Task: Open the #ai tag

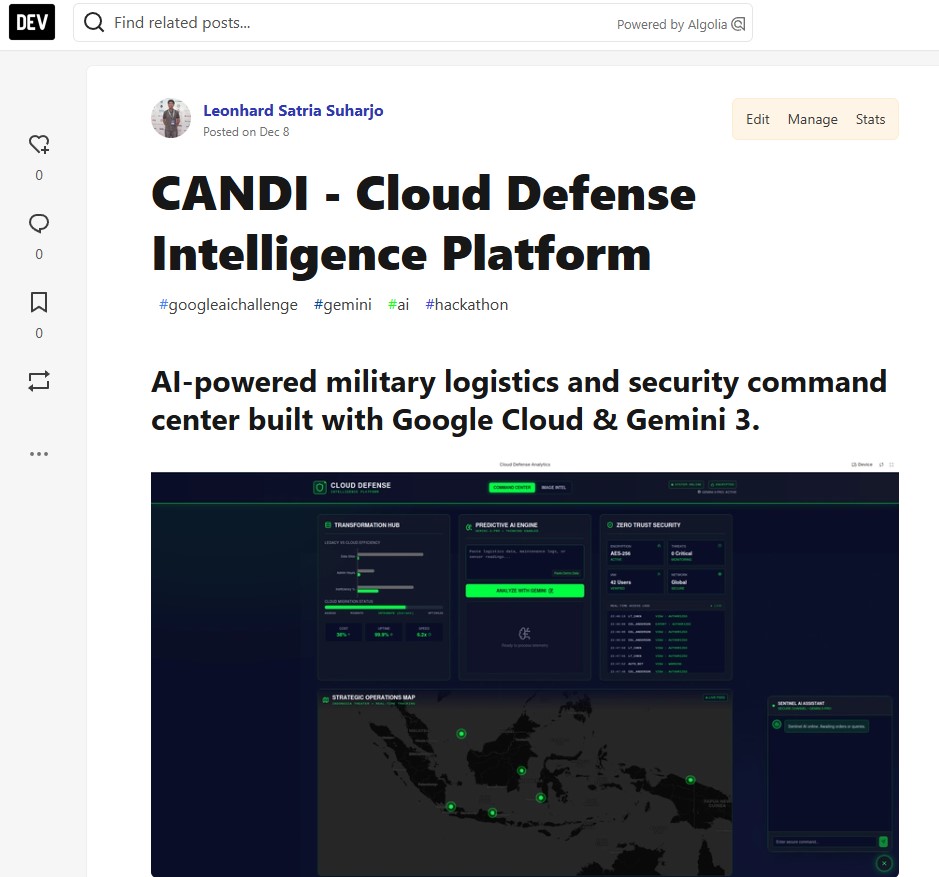Action: [x=398, y=305]
